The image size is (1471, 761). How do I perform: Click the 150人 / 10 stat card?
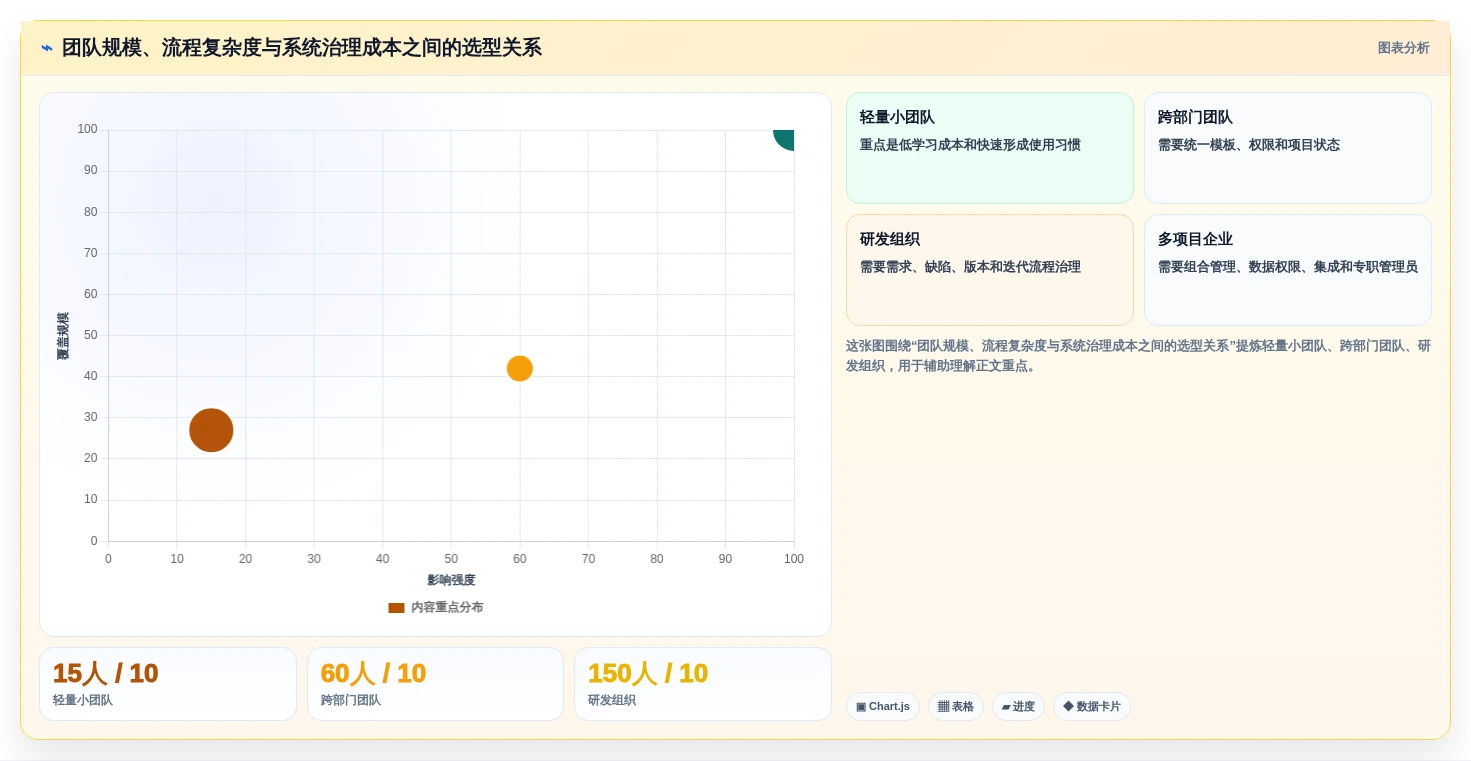(x=702, y=684)
